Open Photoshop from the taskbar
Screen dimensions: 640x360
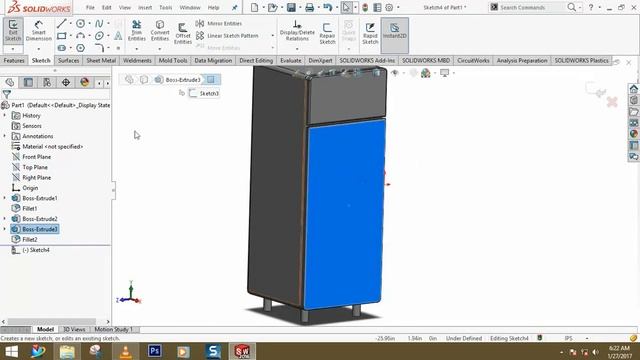pos(154,351)
